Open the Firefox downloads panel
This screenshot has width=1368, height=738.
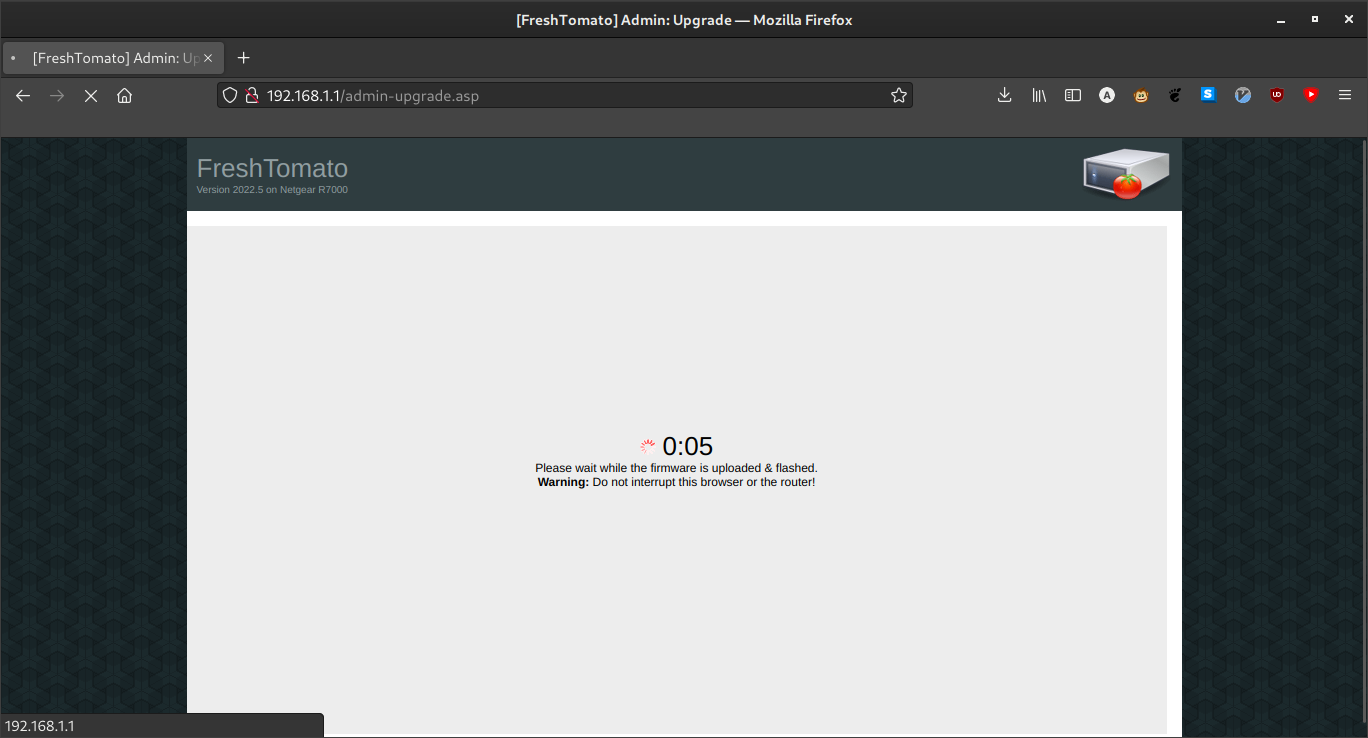point(1005,95)
